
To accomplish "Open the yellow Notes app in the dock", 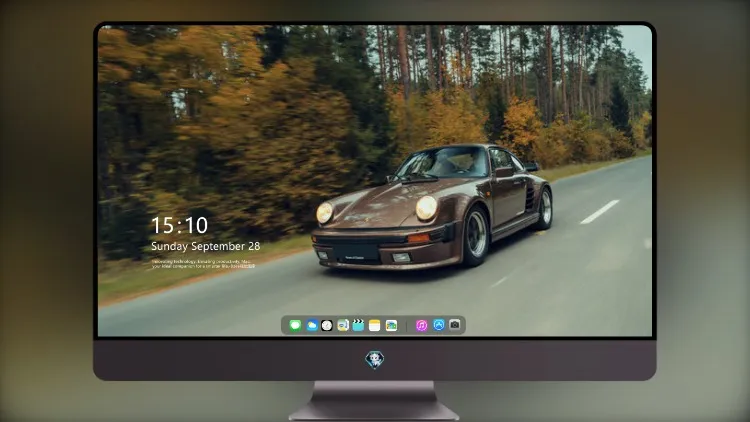I will (x=375, y=325).
